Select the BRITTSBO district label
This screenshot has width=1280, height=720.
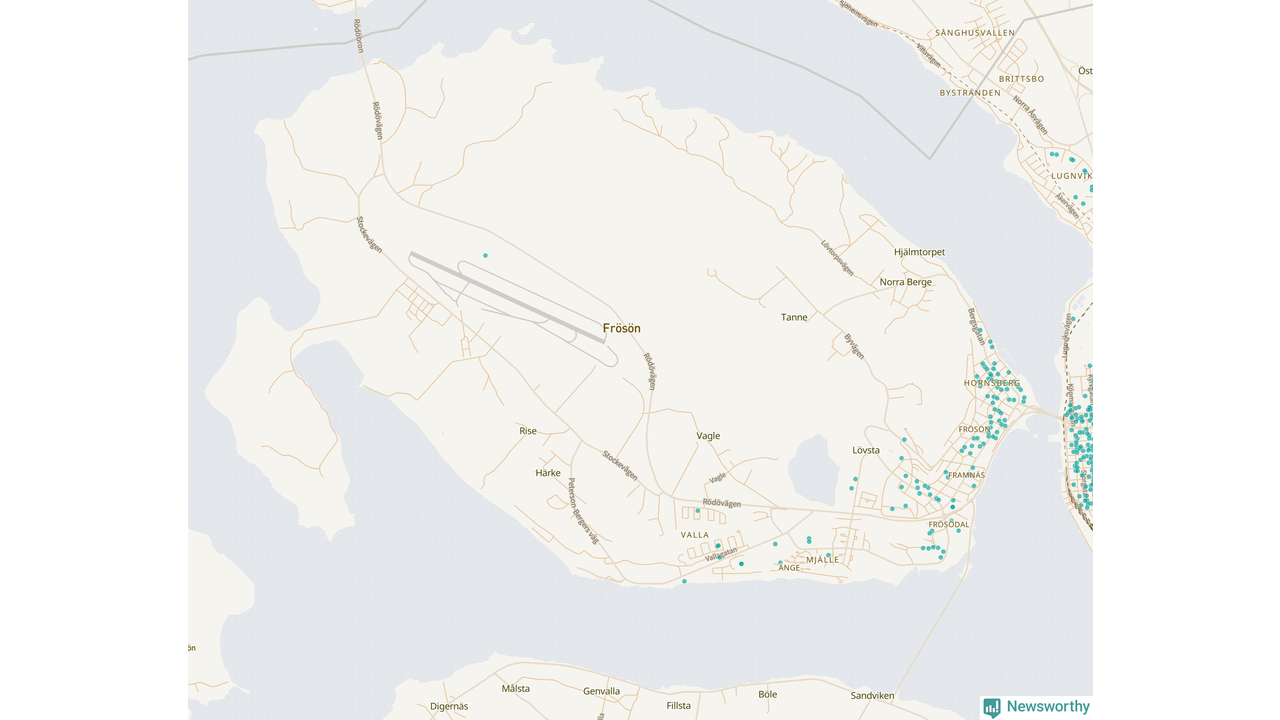[1021, 78]
